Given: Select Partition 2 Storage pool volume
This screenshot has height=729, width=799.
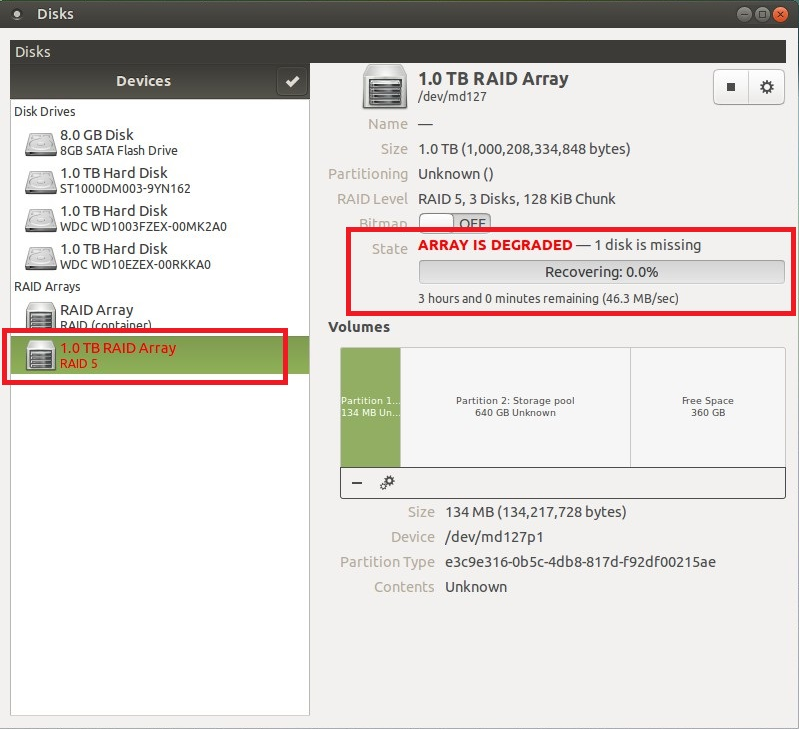Looking at the screenshot, I should point(515,407).
